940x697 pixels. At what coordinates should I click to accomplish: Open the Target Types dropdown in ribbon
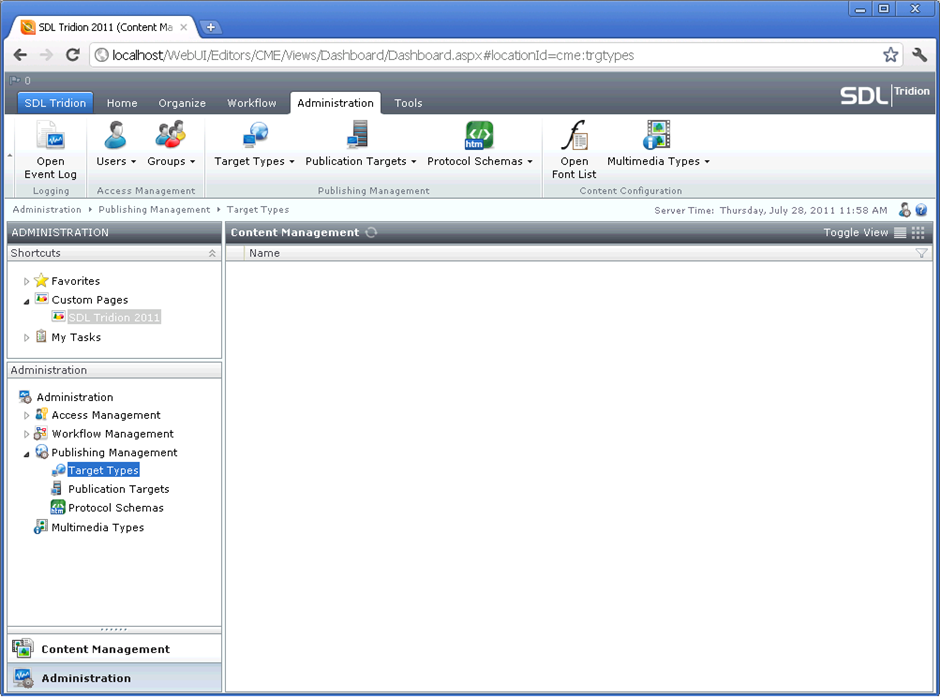pyautogui.click(x=291, y=162)
